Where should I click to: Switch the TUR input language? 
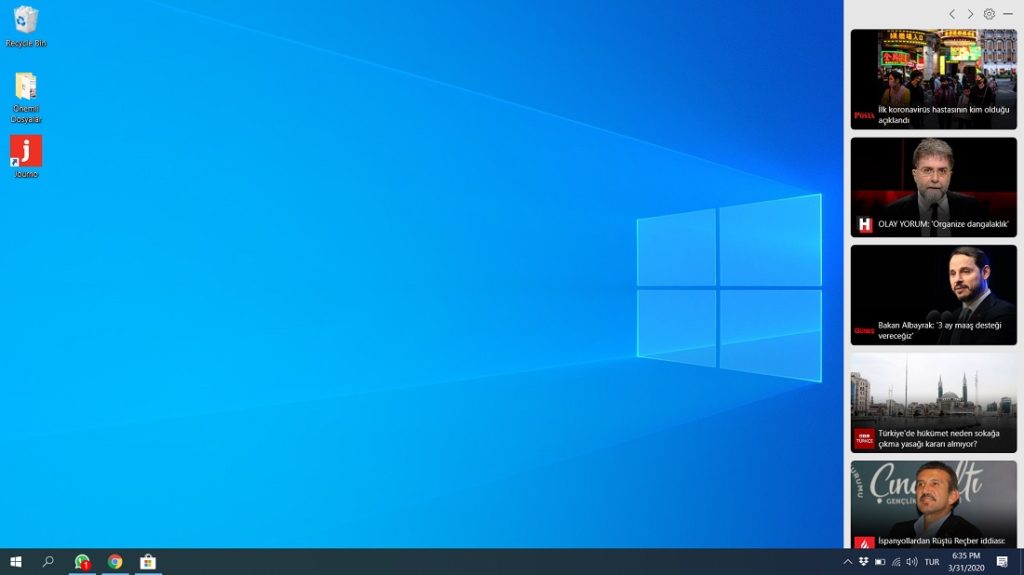pyautogui.click(x=932, y=562)
